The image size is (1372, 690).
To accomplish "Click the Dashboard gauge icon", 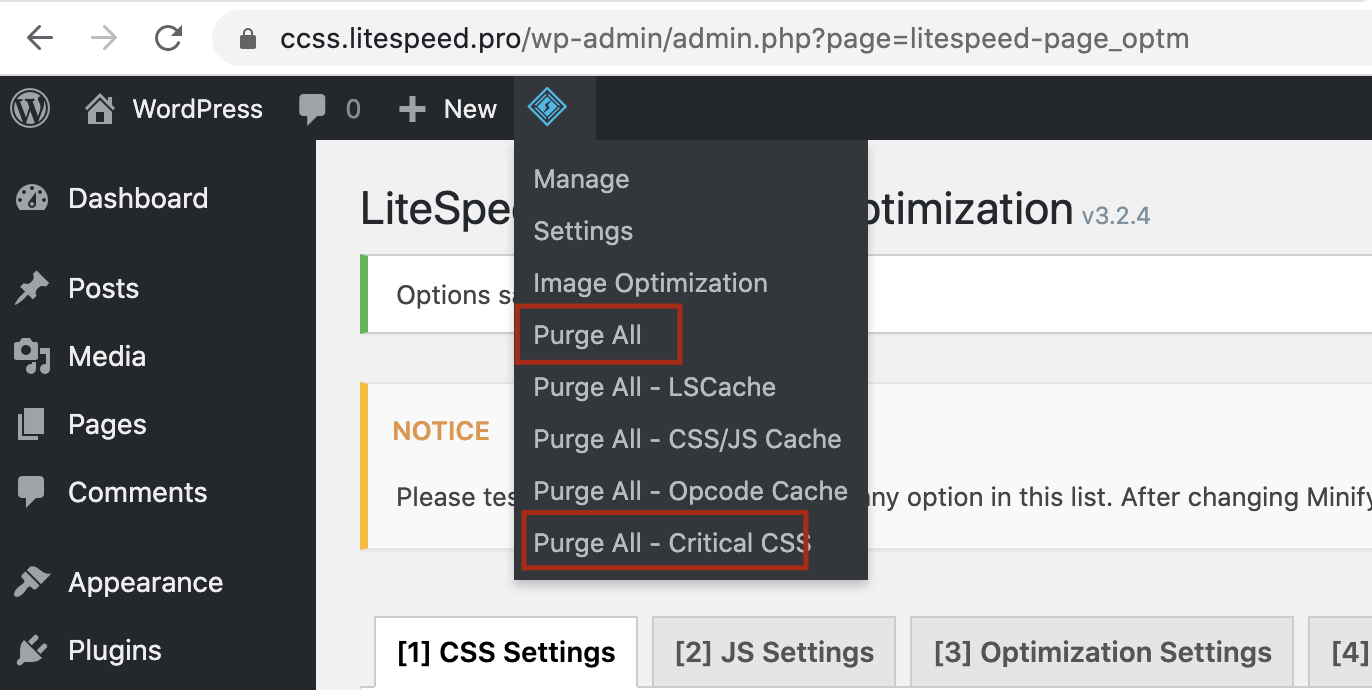I will (32, 198).
